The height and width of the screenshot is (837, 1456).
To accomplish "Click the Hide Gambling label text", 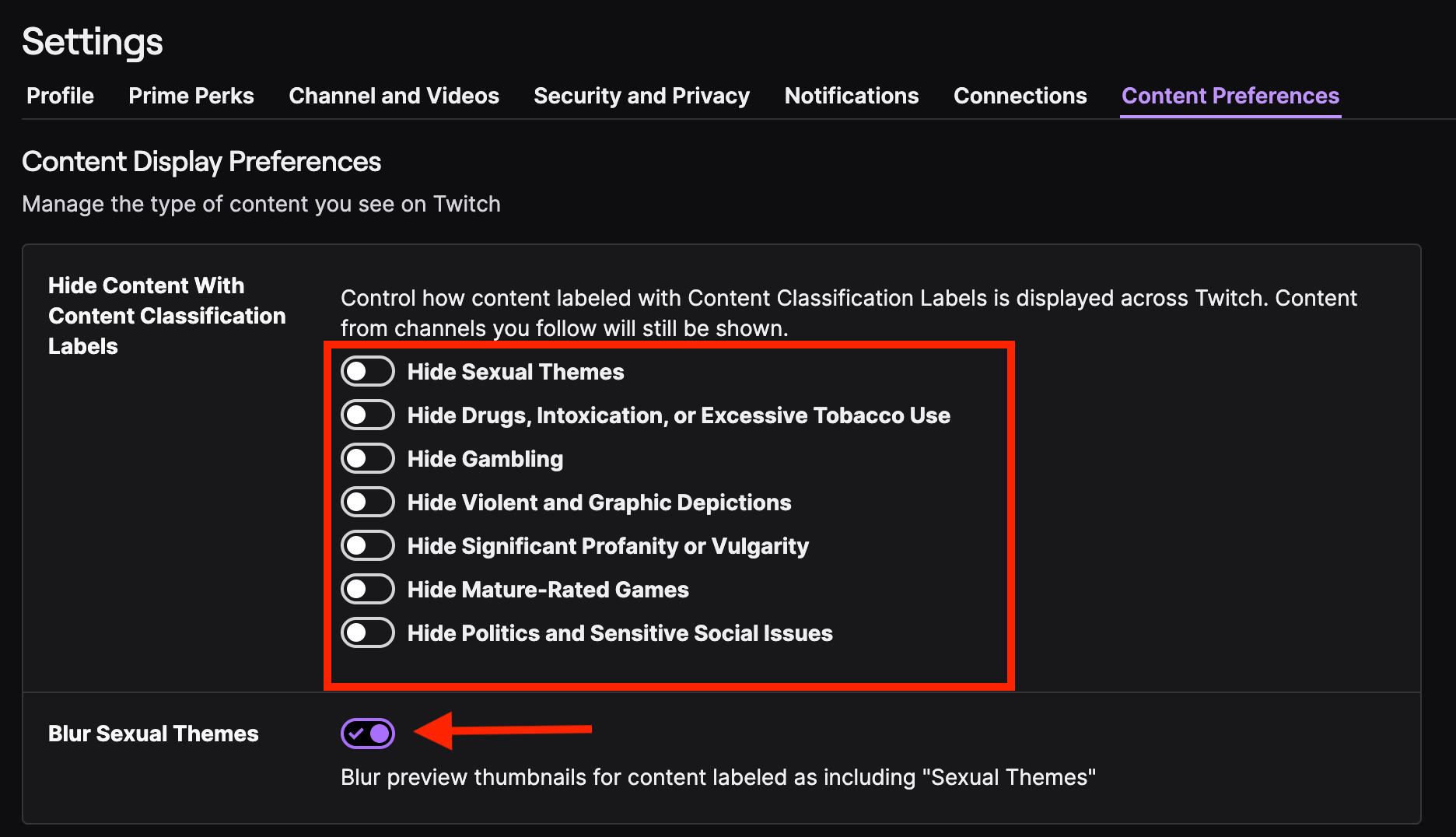I will click(485, 459).
